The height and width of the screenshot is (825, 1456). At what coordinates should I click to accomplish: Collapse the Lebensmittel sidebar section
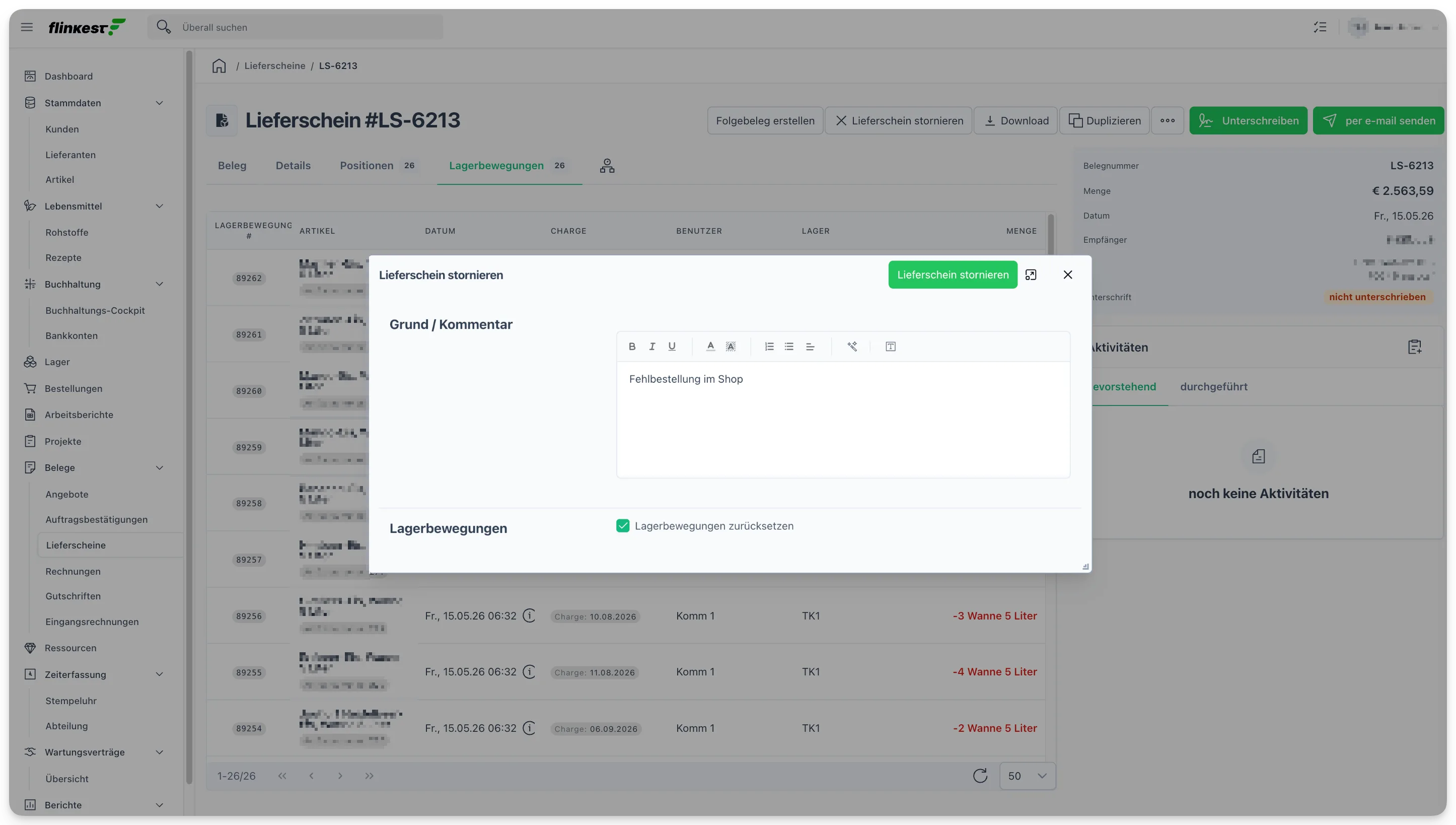[159, 205]
